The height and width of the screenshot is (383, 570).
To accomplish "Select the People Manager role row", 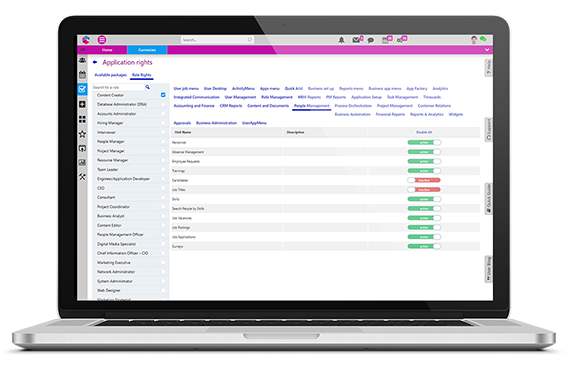I will pos(130,142).
